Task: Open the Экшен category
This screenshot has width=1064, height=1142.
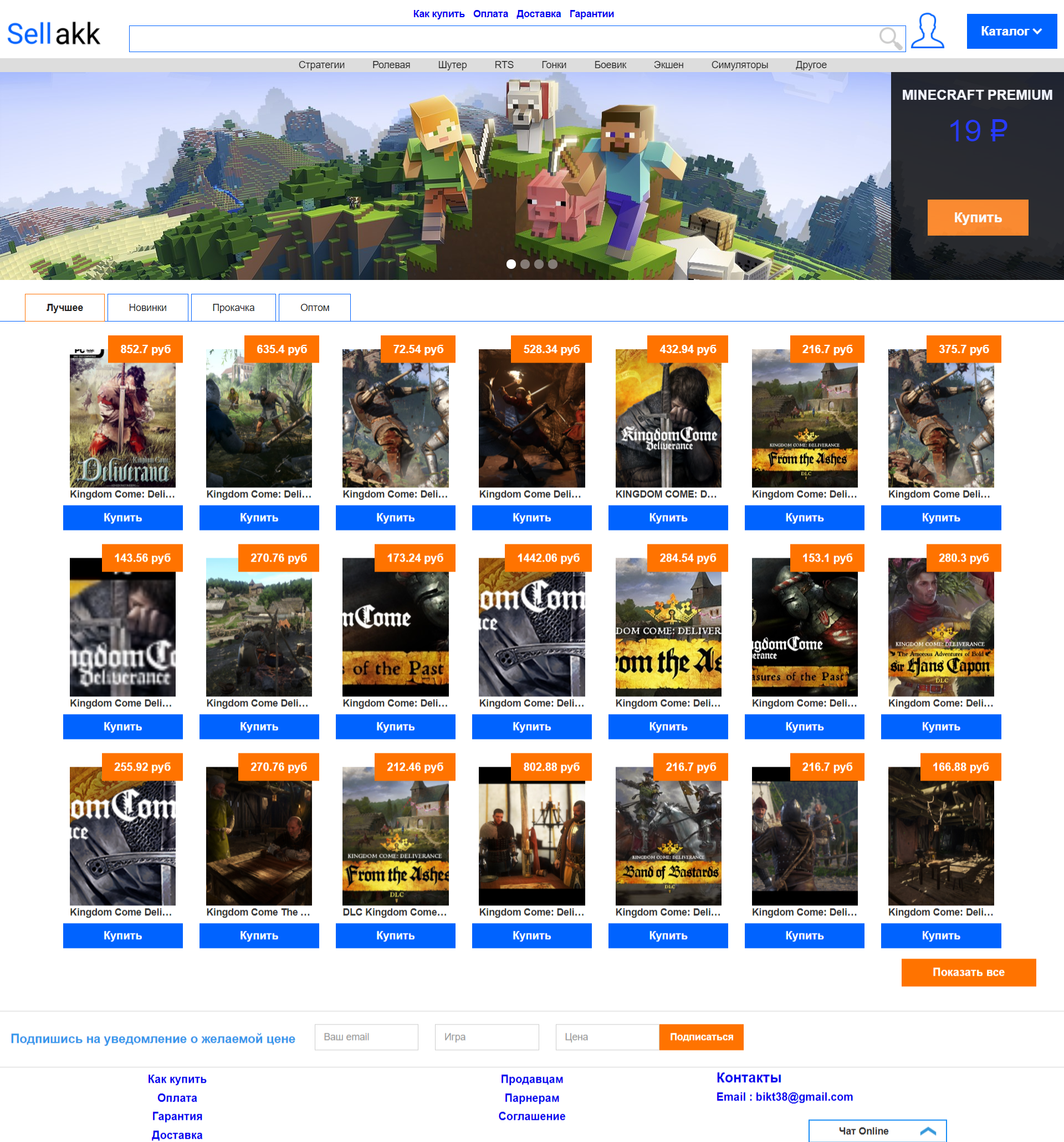Action: click(x=668, y=65)
